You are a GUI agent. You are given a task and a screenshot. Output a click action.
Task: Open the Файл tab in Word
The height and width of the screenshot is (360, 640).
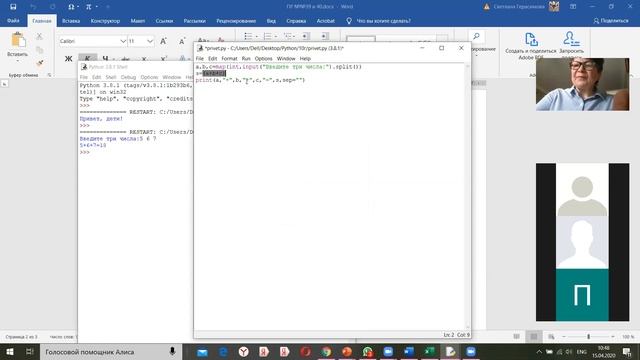(x=13, y=21)
